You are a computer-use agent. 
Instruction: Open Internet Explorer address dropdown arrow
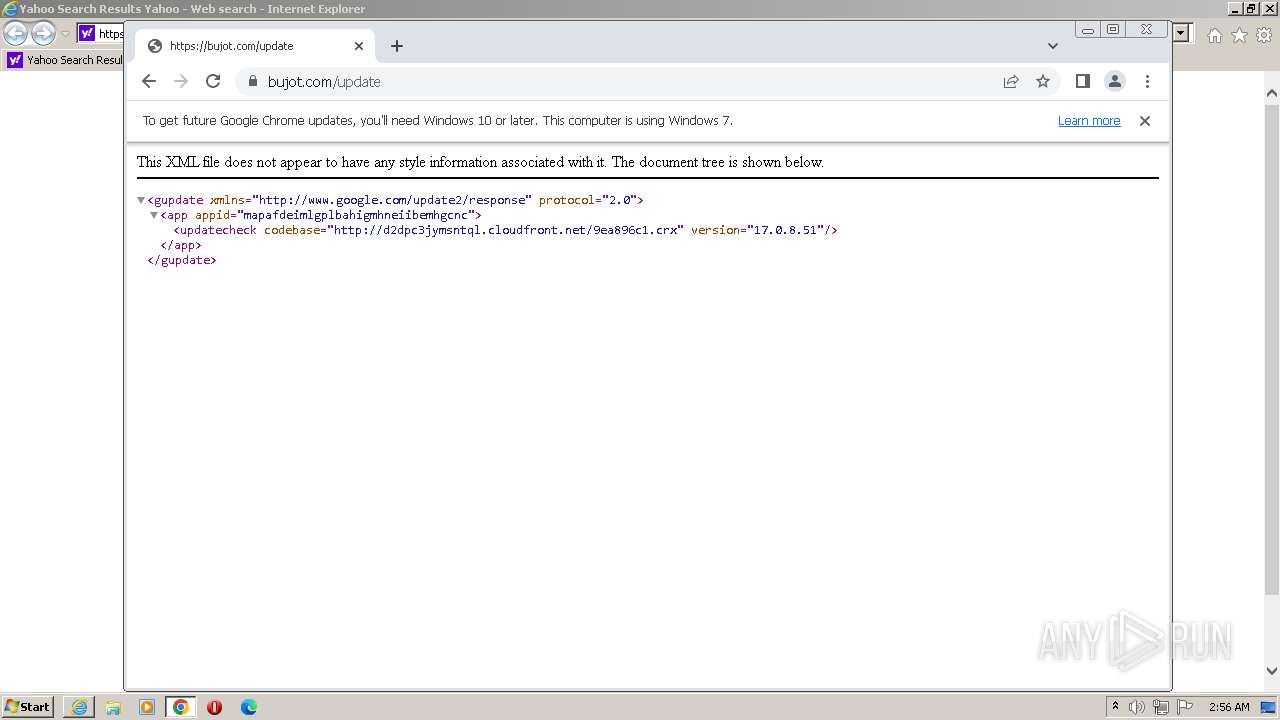pyautogui.click(x=1181, y=33)
